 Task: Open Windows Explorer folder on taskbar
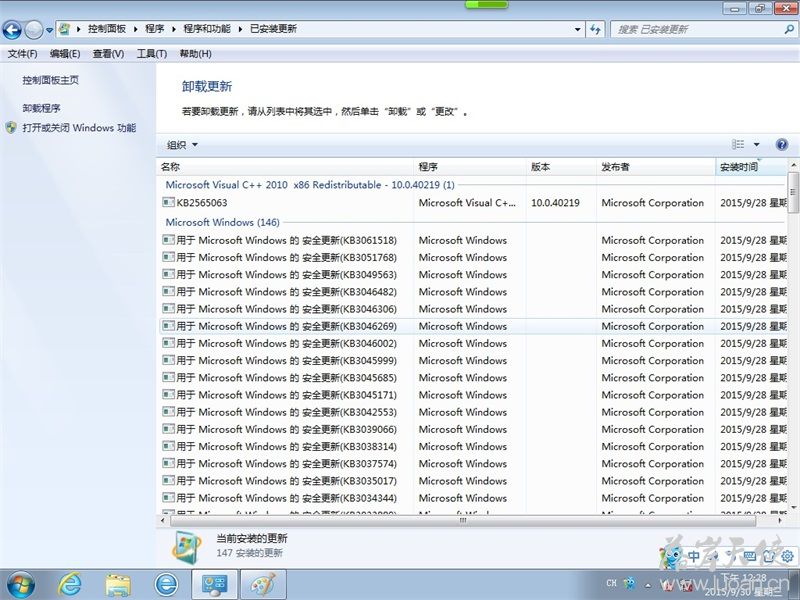click(118, 585)
